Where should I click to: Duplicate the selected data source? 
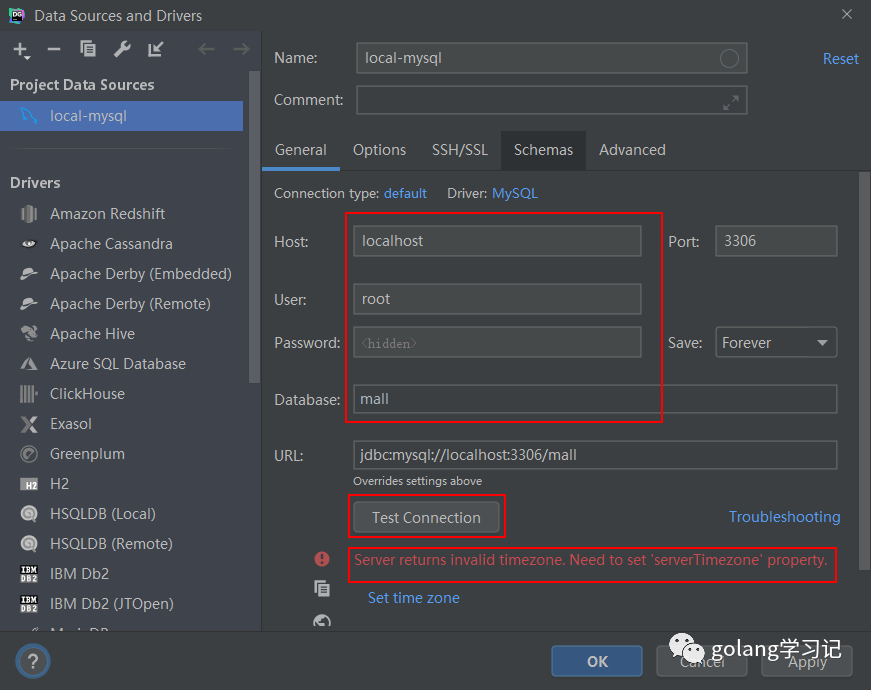pos(88,49)
